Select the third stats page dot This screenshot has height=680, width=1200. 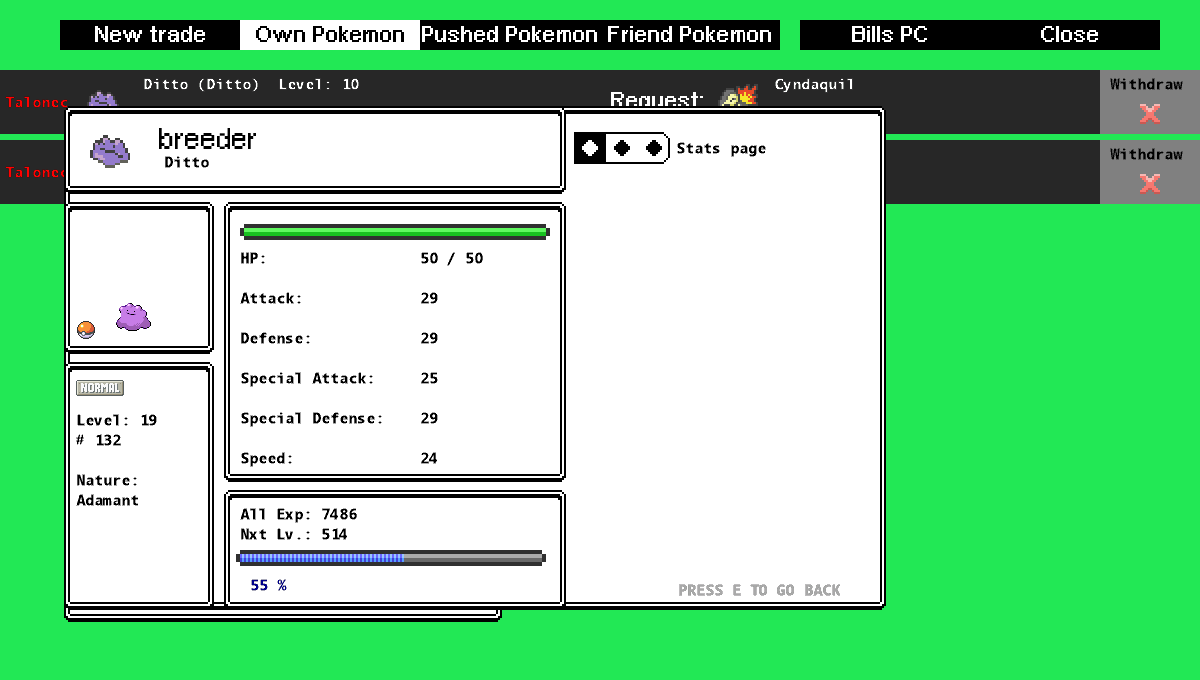(x=654, y=148)
